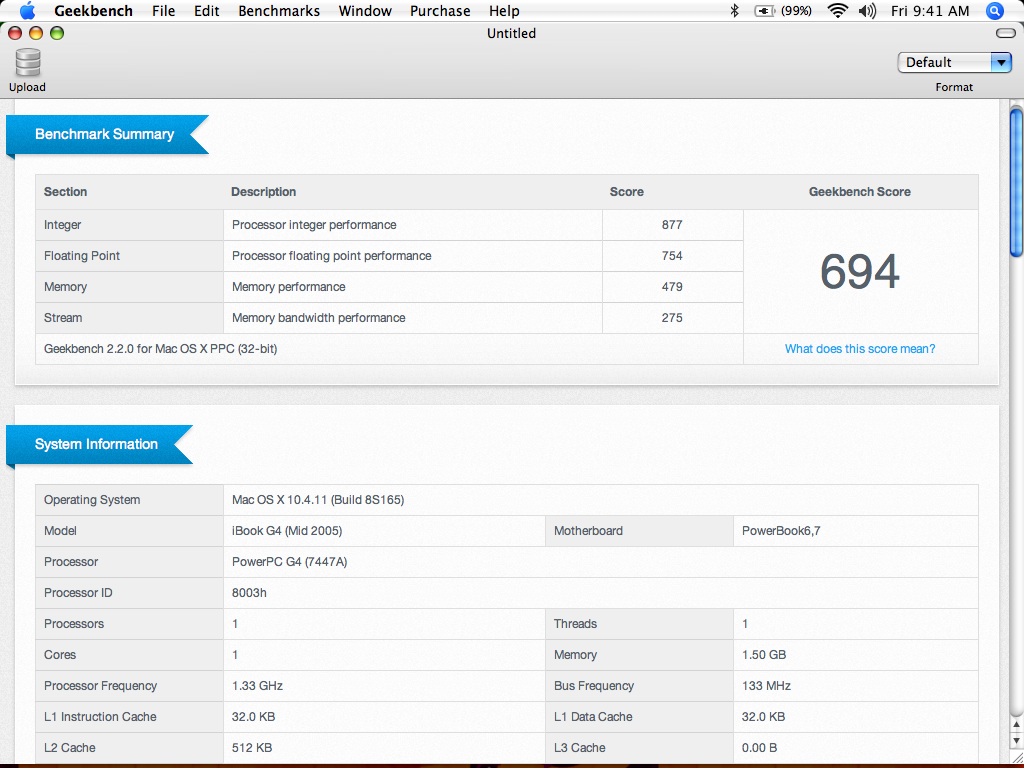Click the 'Operating System' row label
The image size is (1024, 768).
92,500
